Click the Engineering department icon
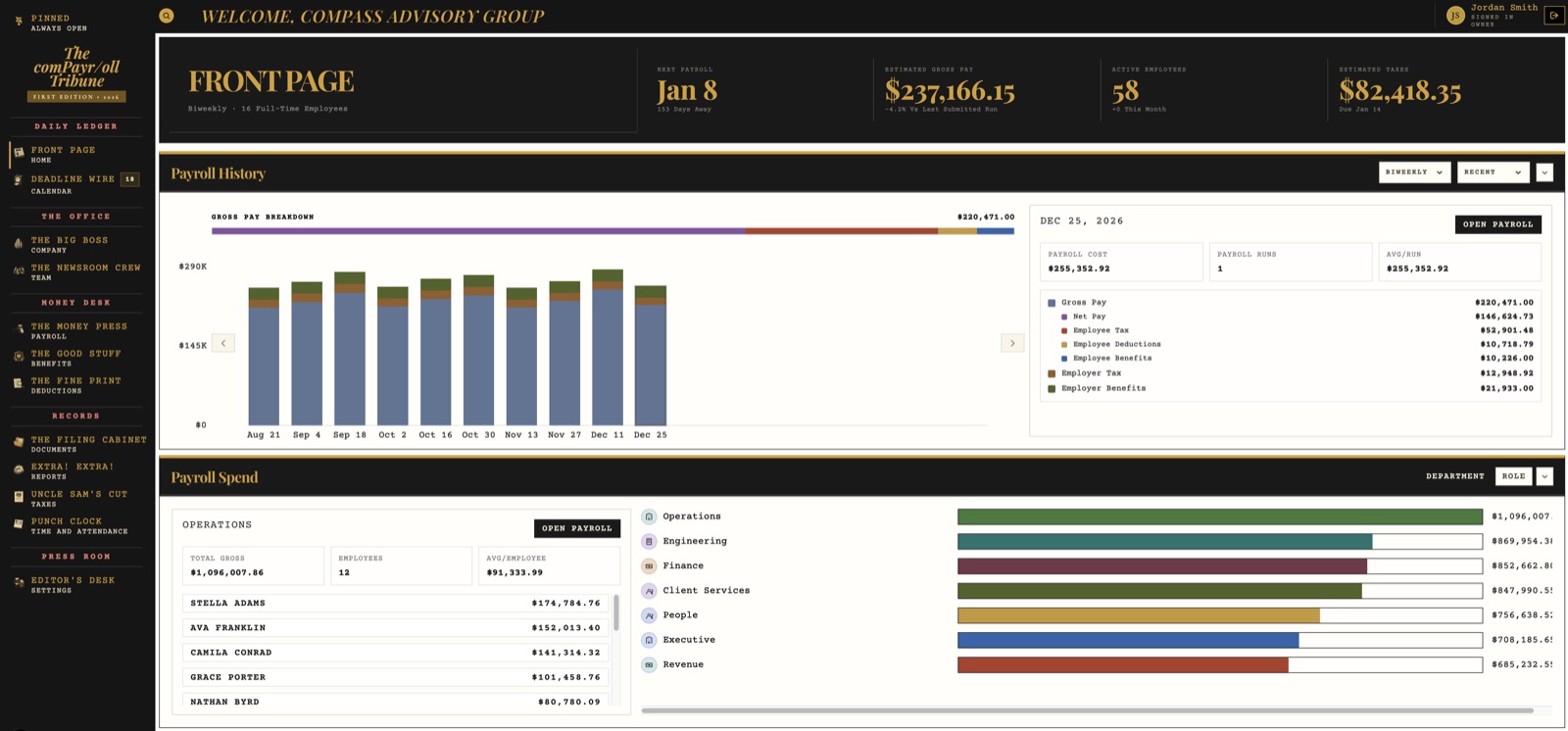Viewport: 1568px width, 731px height. (649, 541)
